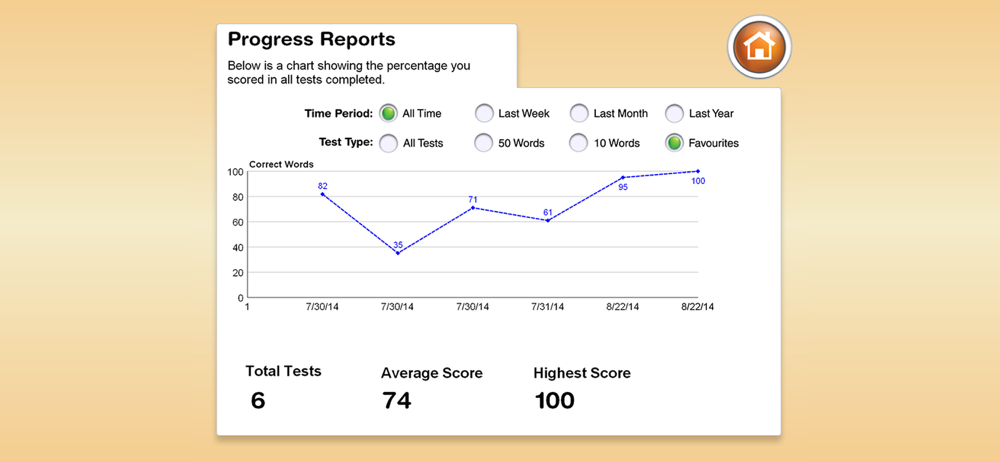The width and height of the screenshot is (1000, 462).
Task: Click the Correct Words axis title
Action: (x=281, y=164)
